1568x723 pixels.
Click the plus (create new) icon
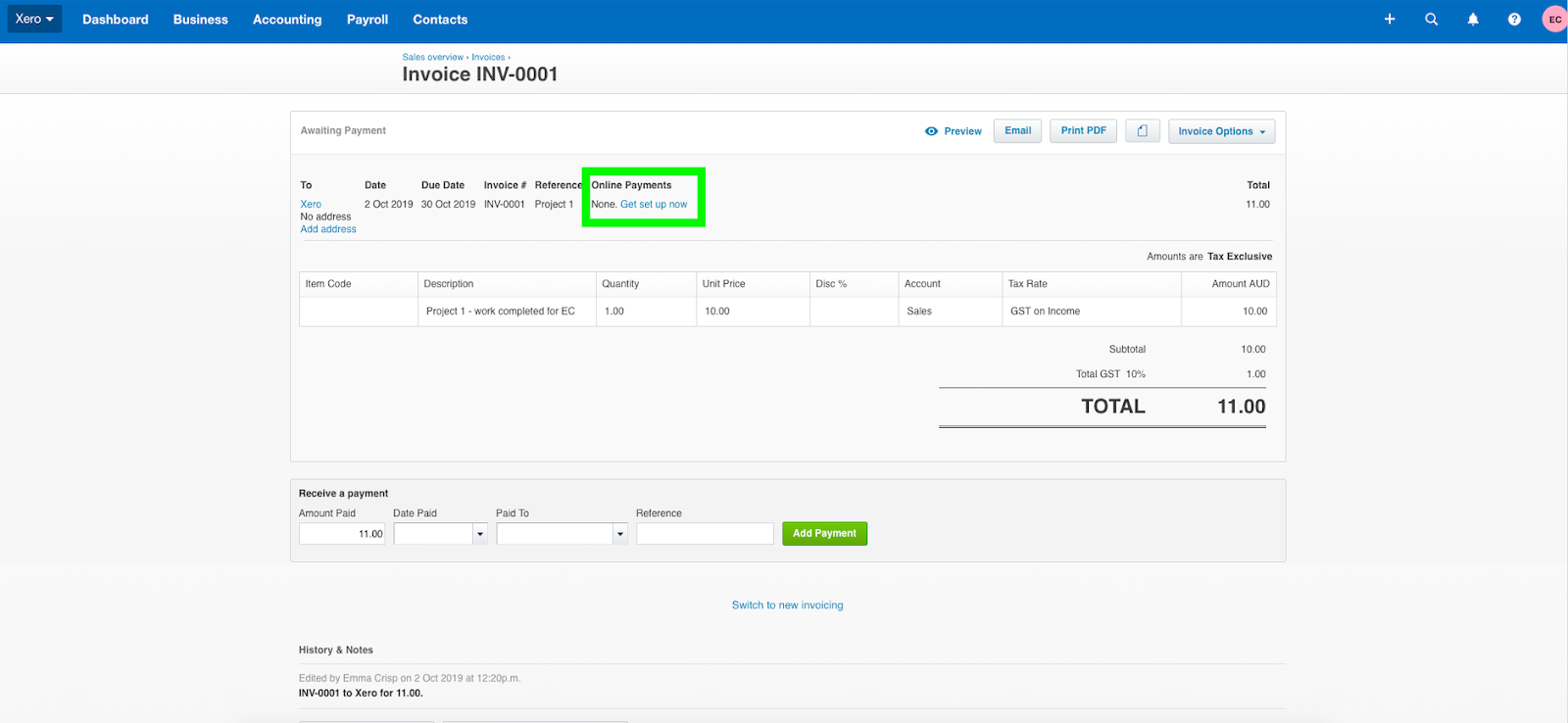pyautogui.click(x=1390, y=20)
